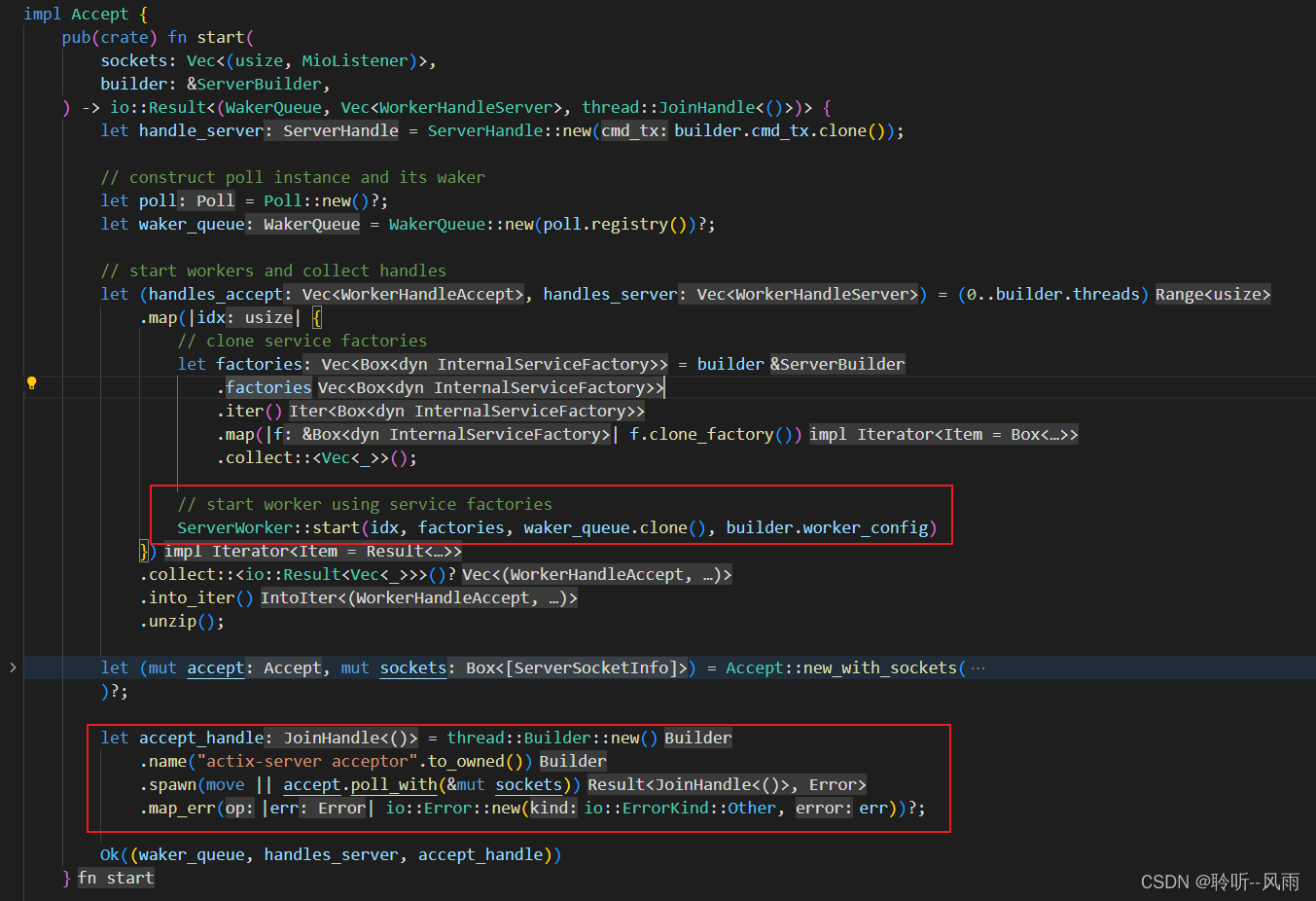Click the comment 'construct poll instance and its waker'

click(x=306, y=177)
